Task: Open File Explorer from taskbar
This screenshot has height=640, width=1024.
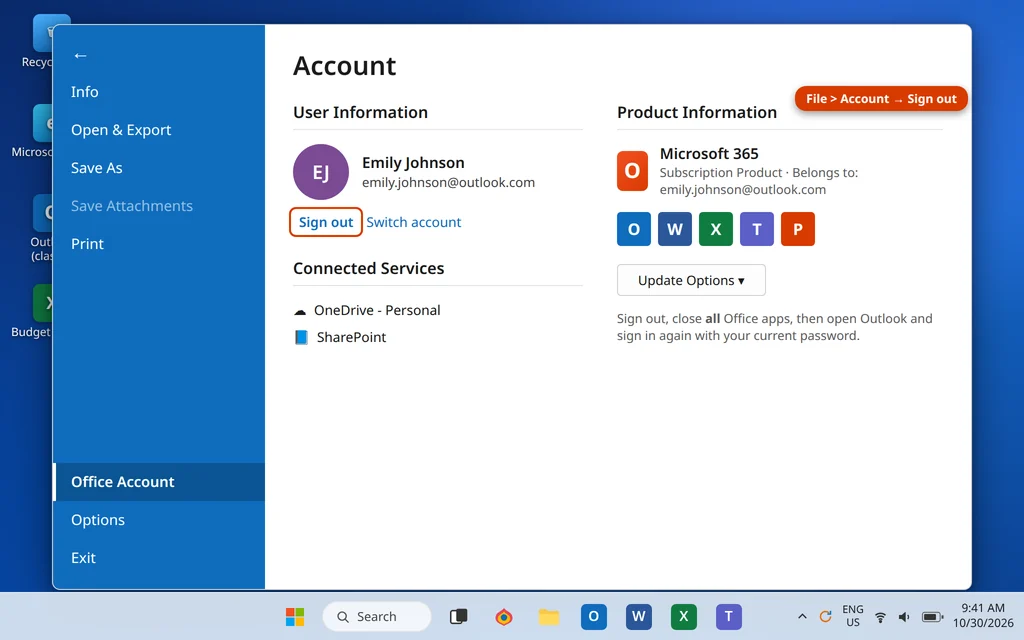Action: 549,616
